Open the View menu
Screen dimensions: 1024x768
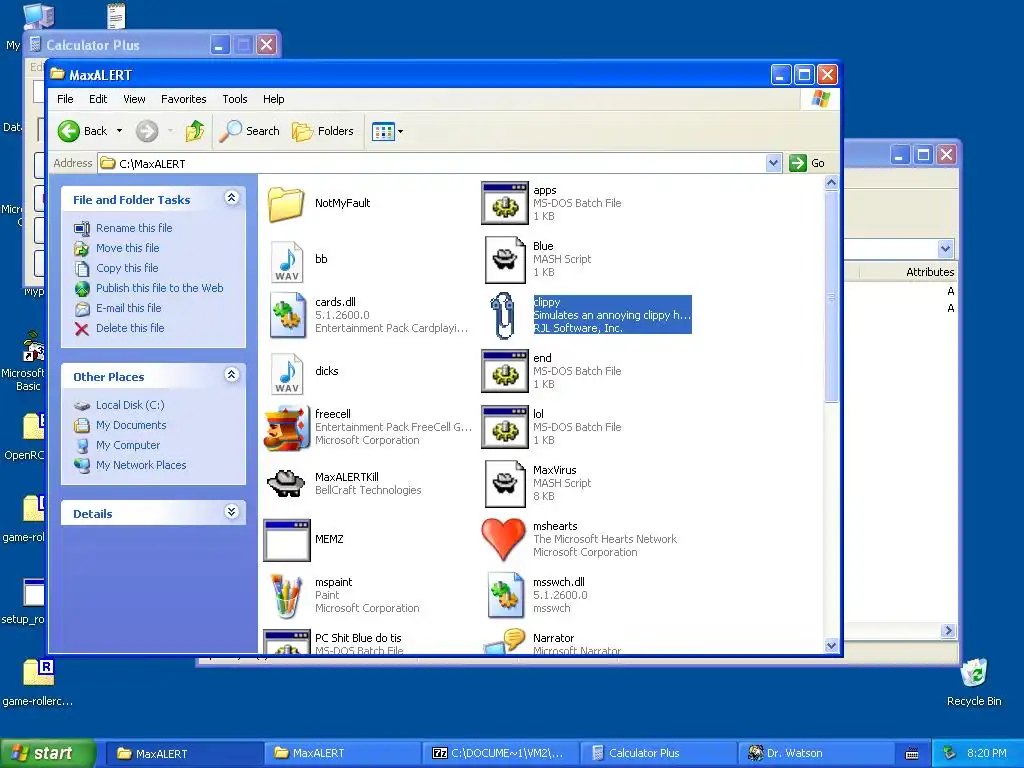pos(134,99)
